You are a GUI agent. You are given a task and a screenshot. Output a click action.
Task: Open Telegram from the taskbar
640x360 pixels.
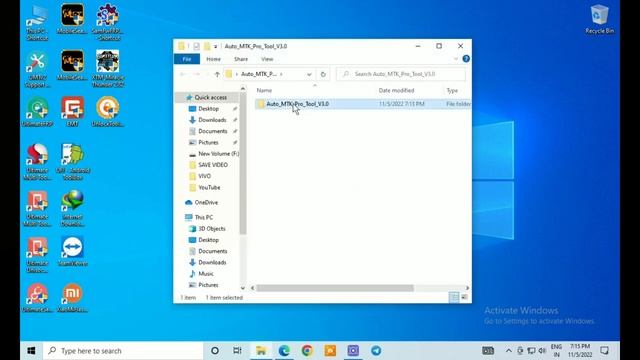coord(376,351)
